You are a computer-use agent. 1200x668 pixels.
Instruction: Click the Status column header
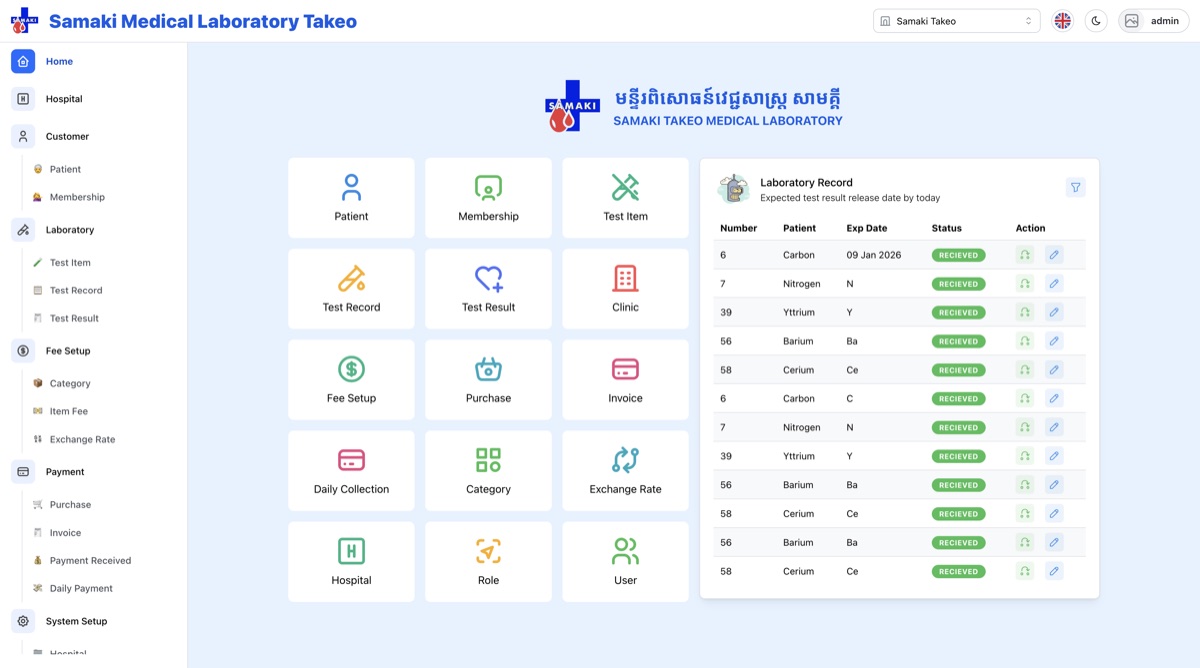point(947,228)
